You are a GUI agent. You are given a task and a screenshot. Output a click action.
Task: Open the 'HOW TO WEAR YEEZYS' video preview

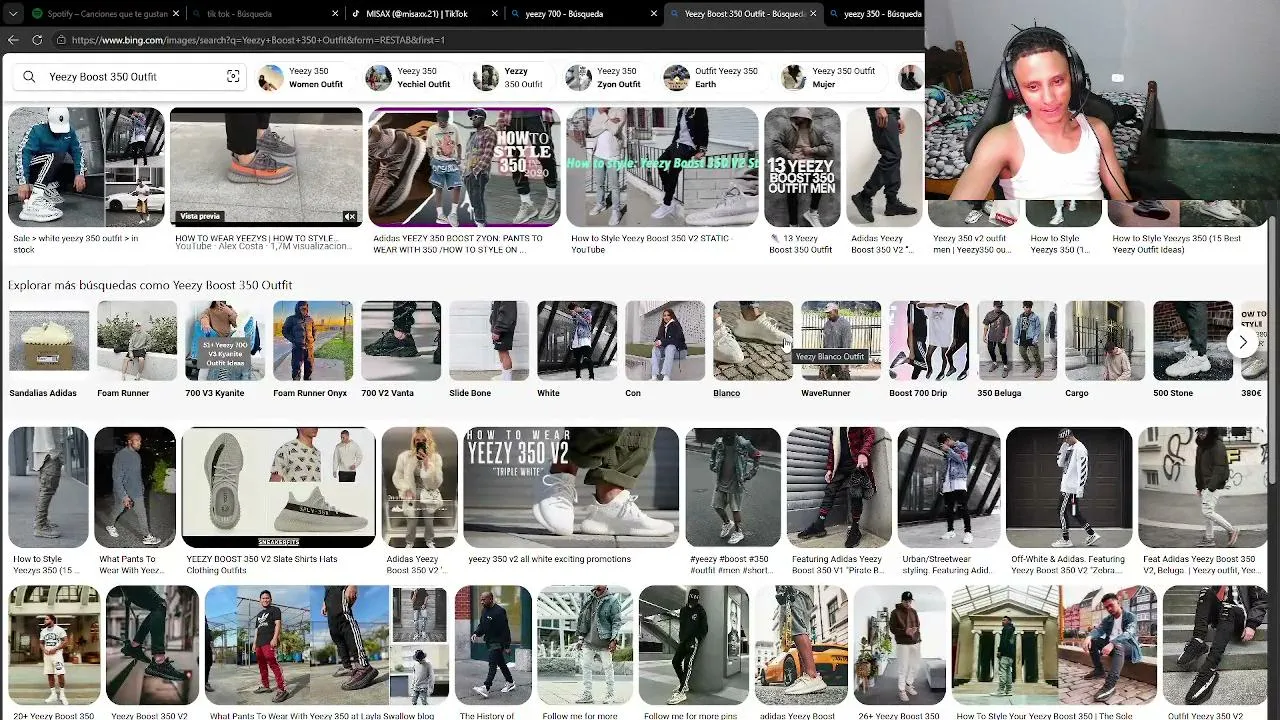(x=266, y=167)
